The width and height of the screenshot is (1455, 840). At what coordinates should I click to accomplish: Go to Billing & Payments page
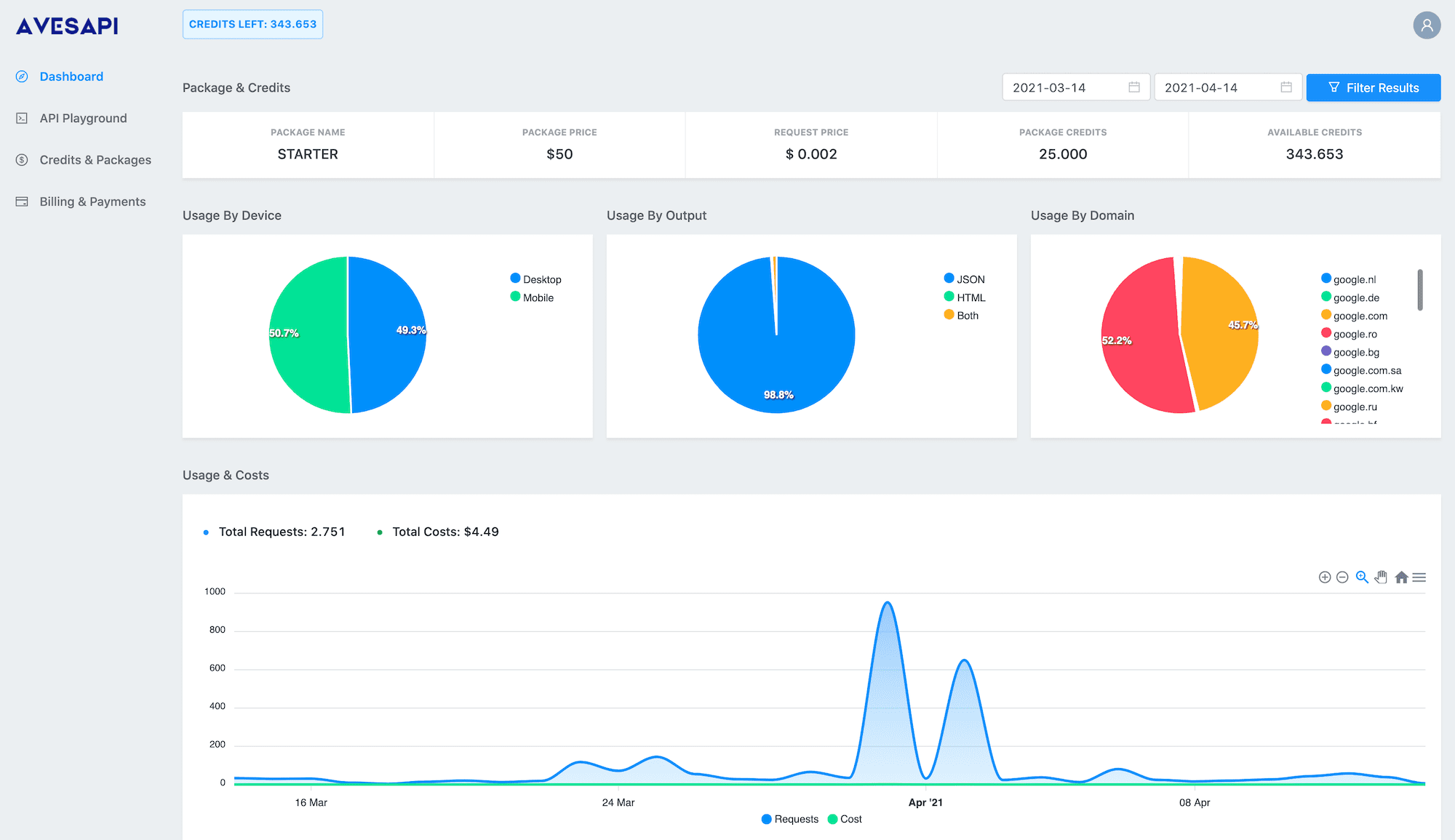tap(92, 201)
